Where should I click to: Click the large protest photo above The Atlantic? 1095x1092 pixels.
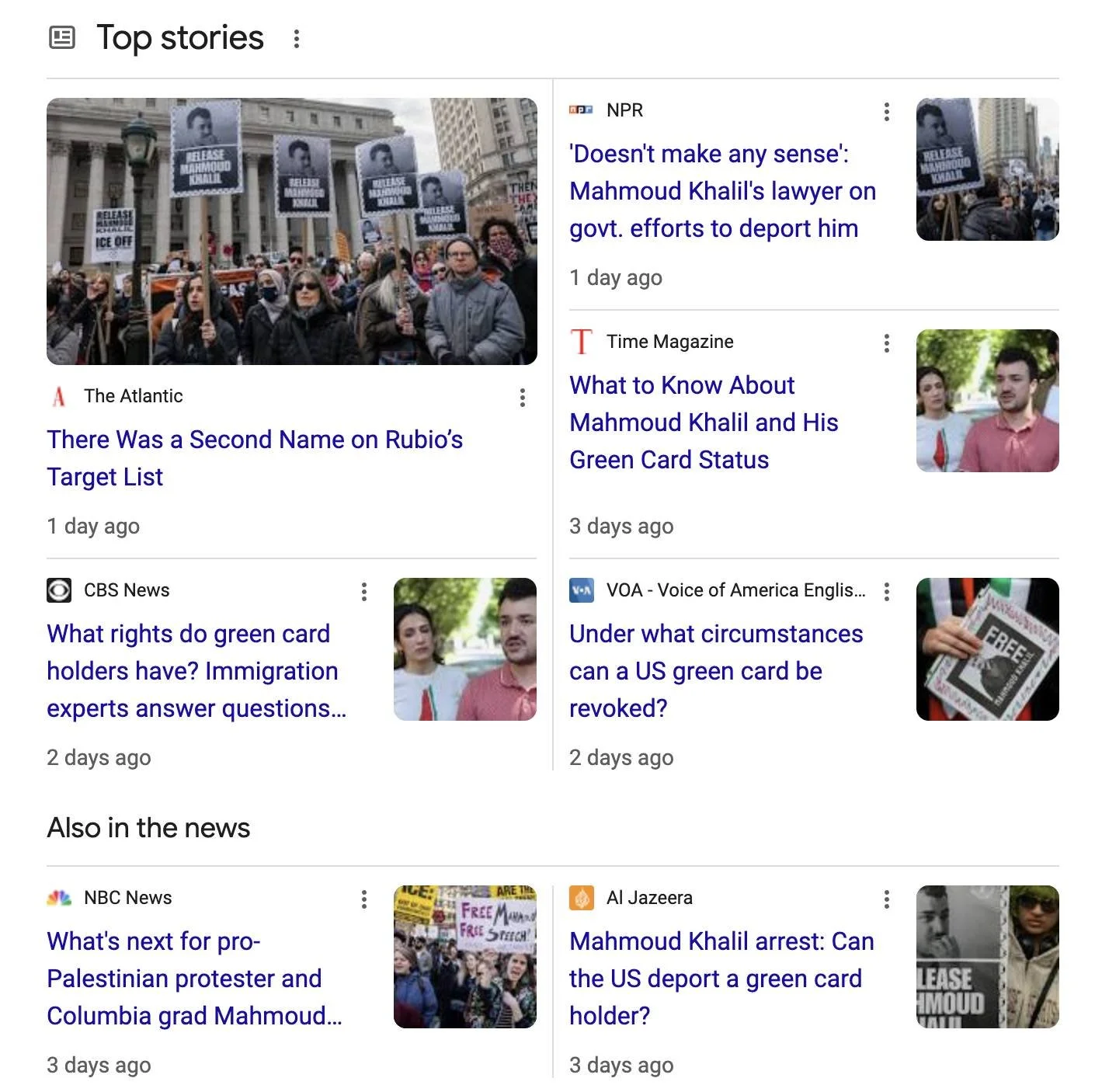click(292, 231)
